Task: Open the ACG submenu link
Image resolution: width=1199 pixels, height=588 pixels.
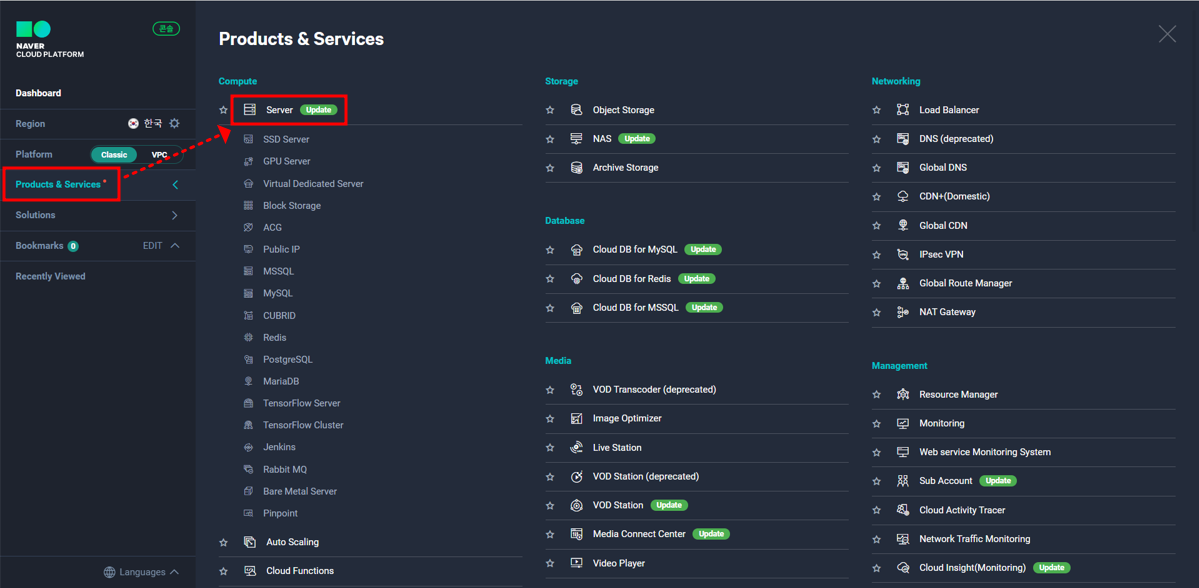Action: [272, 228]
